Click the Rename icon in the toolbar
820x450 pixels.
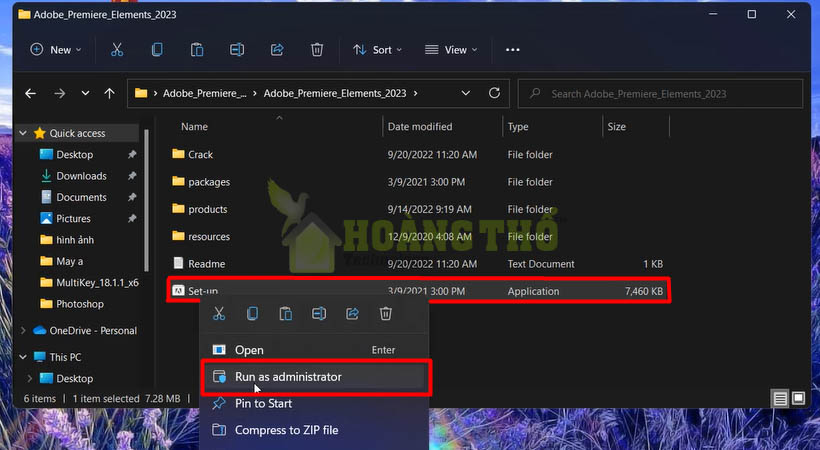click(x=237, y=49)
